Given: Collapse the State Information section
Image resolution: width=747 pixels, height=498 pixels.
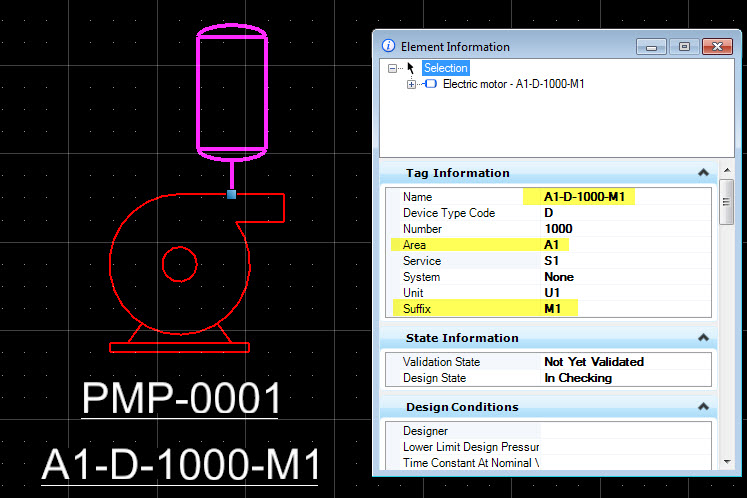Looking at the screenshot, I should click(x=703, y=338).
